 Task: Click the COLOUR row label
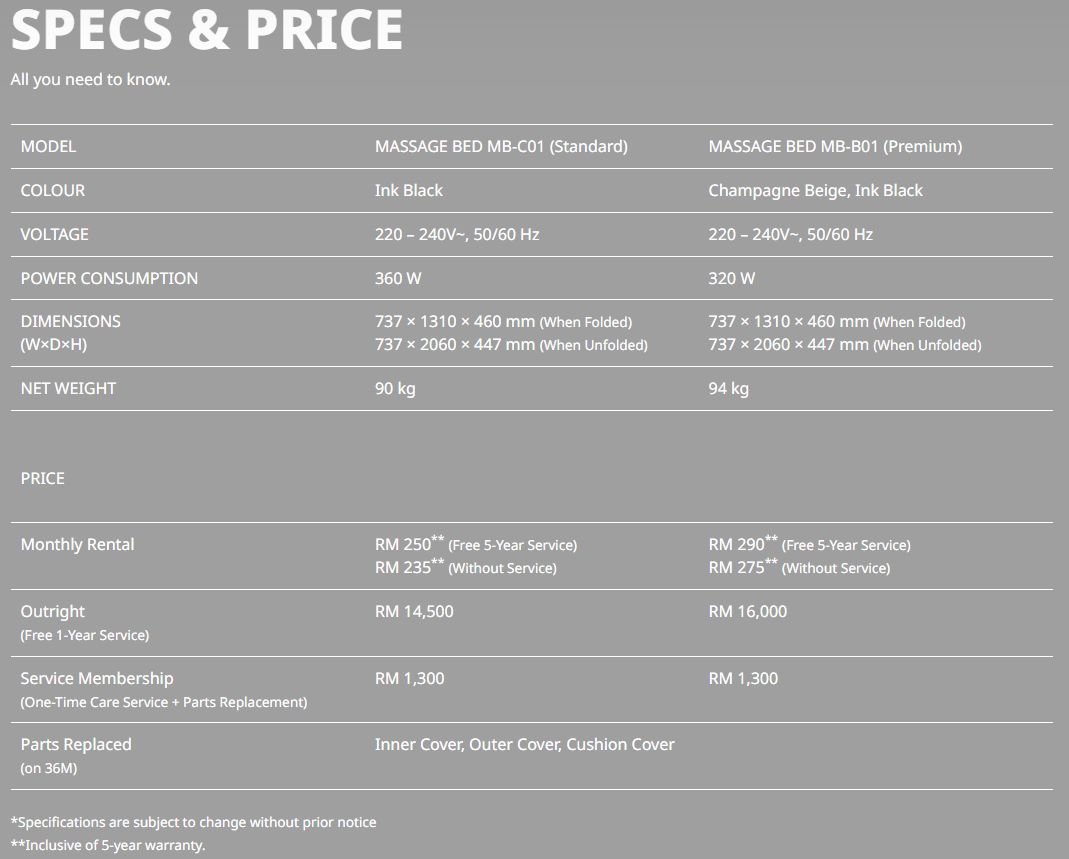pos(53,191)
